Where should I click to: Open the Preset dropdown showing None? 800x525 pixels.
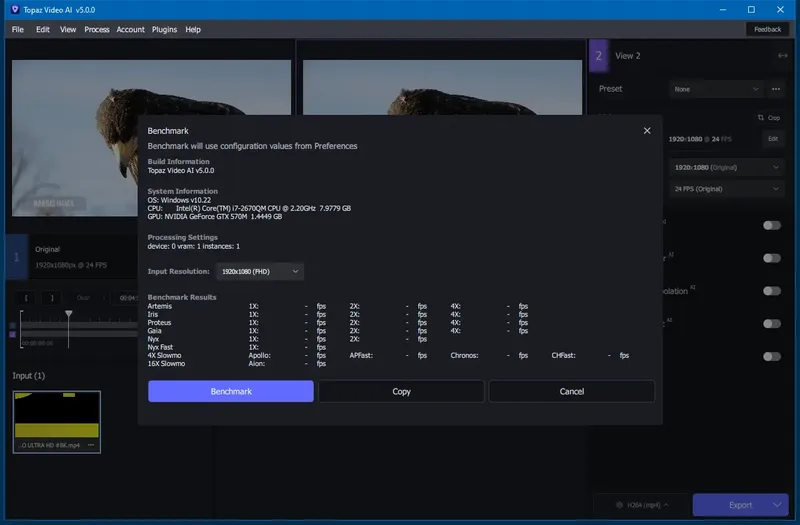click(x=716, y=89)
